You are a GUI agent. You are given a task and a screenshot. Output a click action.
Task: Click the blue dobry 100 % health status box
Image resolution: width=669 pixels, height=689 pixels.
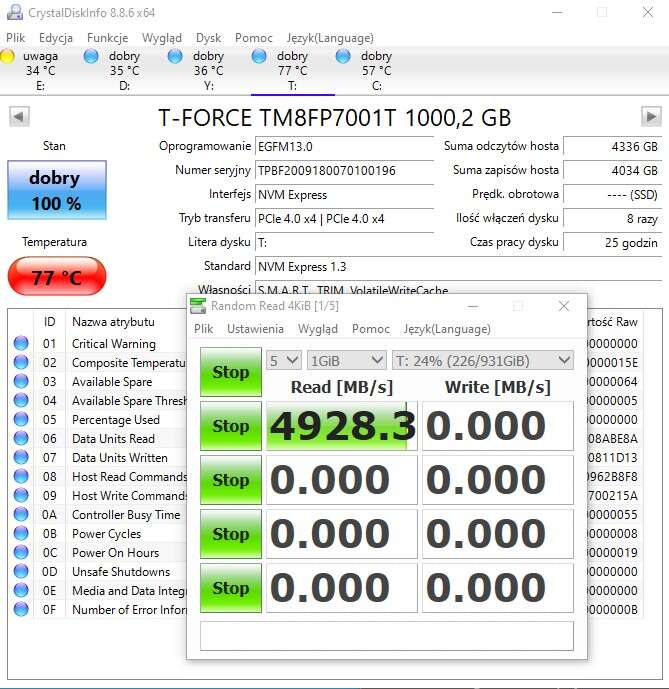point(56,189)
